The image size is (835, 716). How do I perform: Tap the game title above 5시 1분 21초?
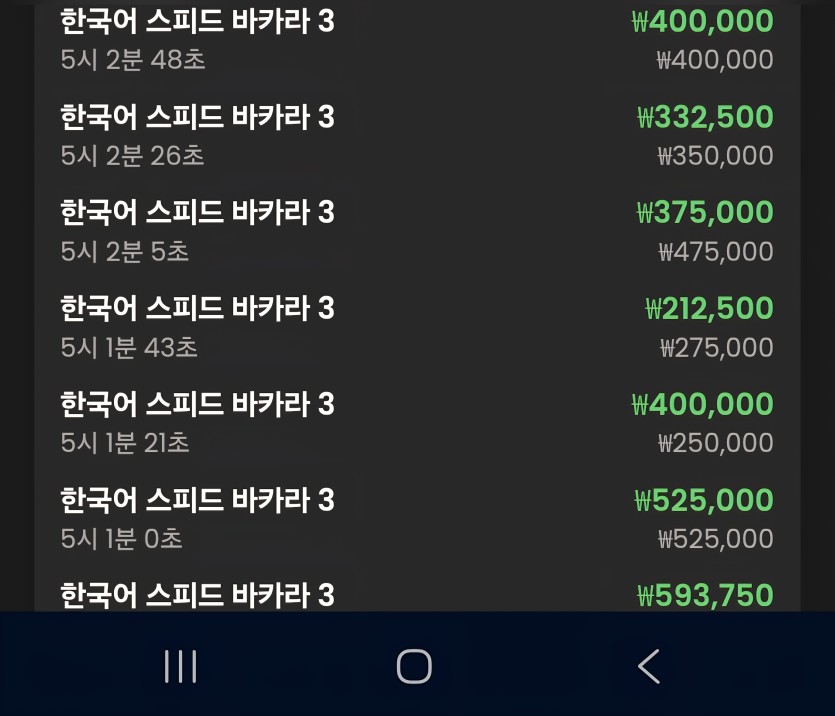click(x=198, y=404)
